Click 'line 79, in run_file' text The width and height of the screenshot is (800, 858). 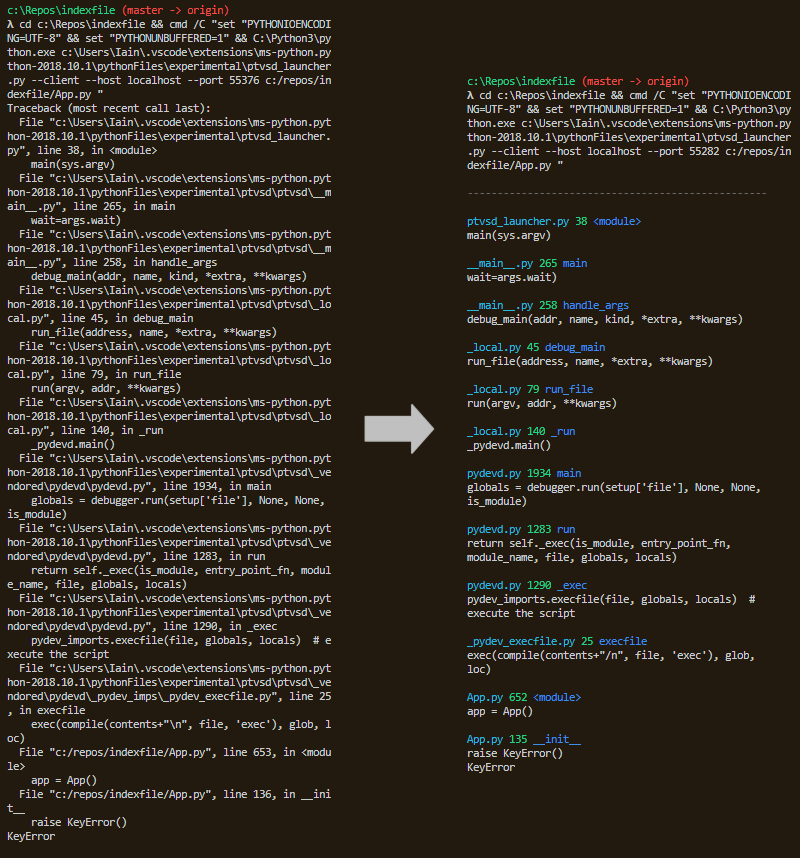[121, 374]
